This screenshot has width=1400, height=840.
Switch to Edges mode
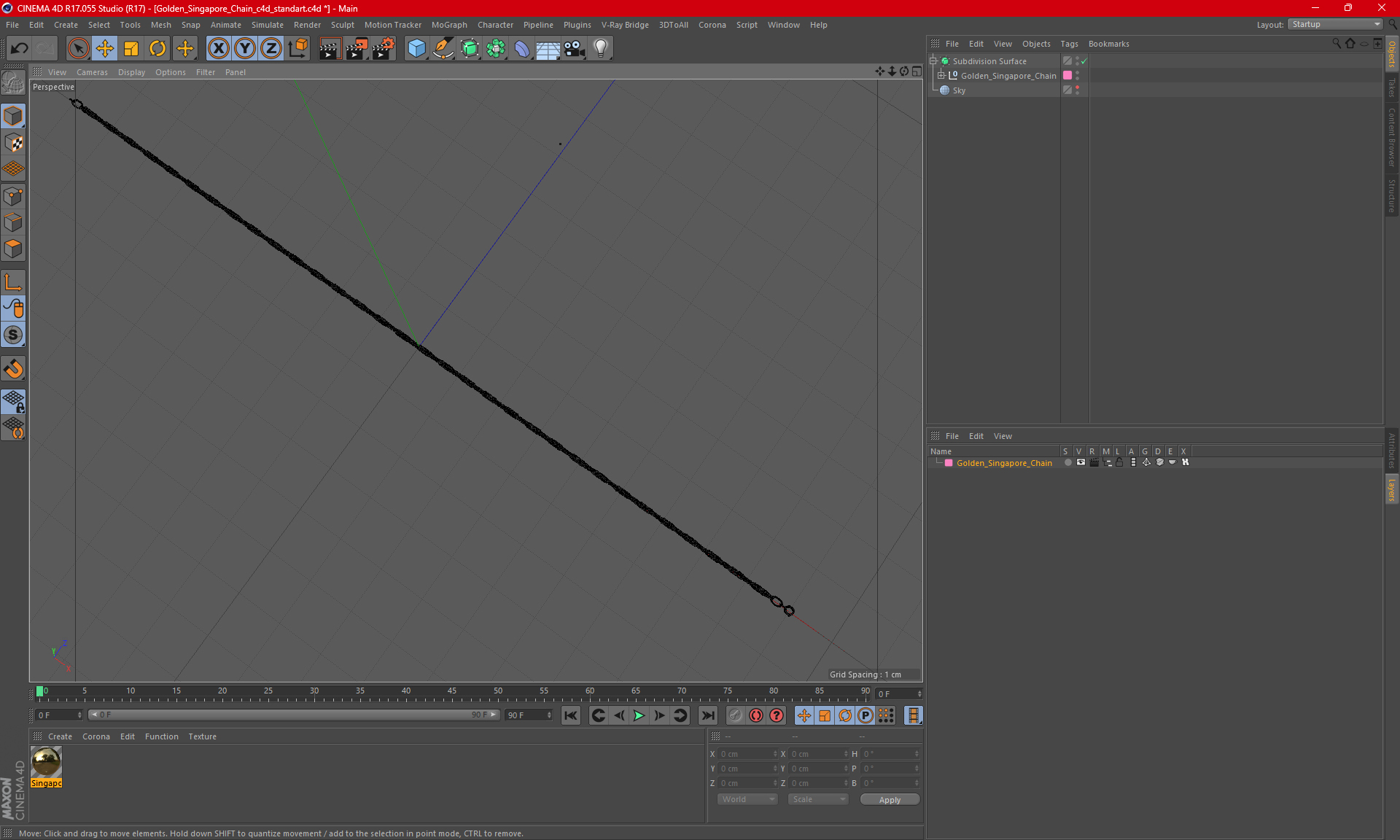pyautogui.click(x=13, y=222)
